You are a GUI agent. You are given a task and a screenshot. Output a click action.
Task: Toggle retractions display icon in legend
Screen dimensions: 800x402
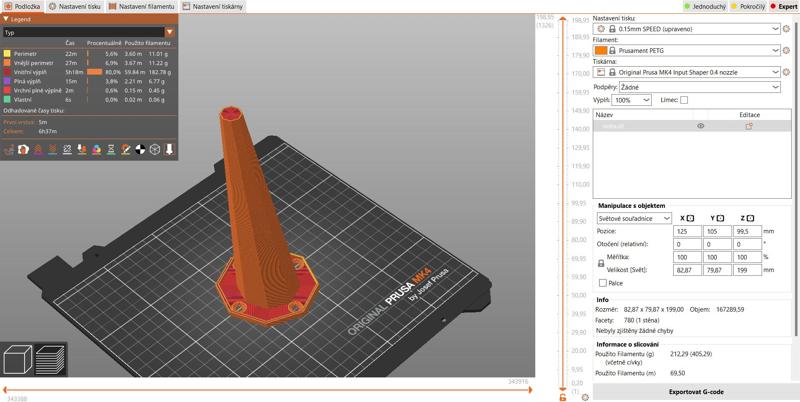pos(38,149)
